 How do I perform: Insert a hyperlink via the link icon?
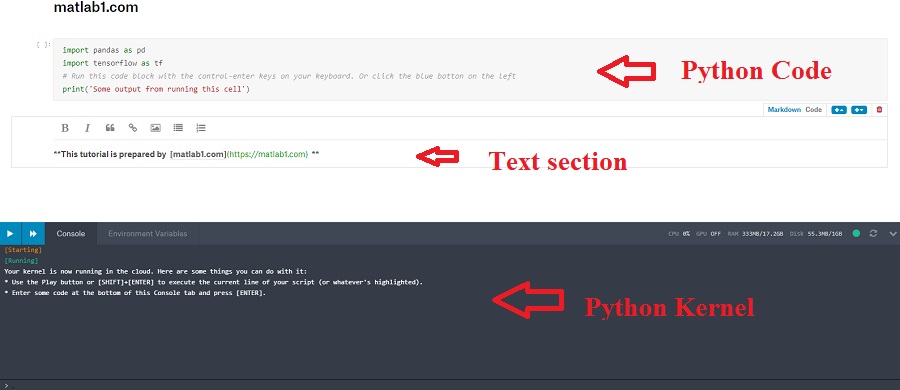[133, 128]
